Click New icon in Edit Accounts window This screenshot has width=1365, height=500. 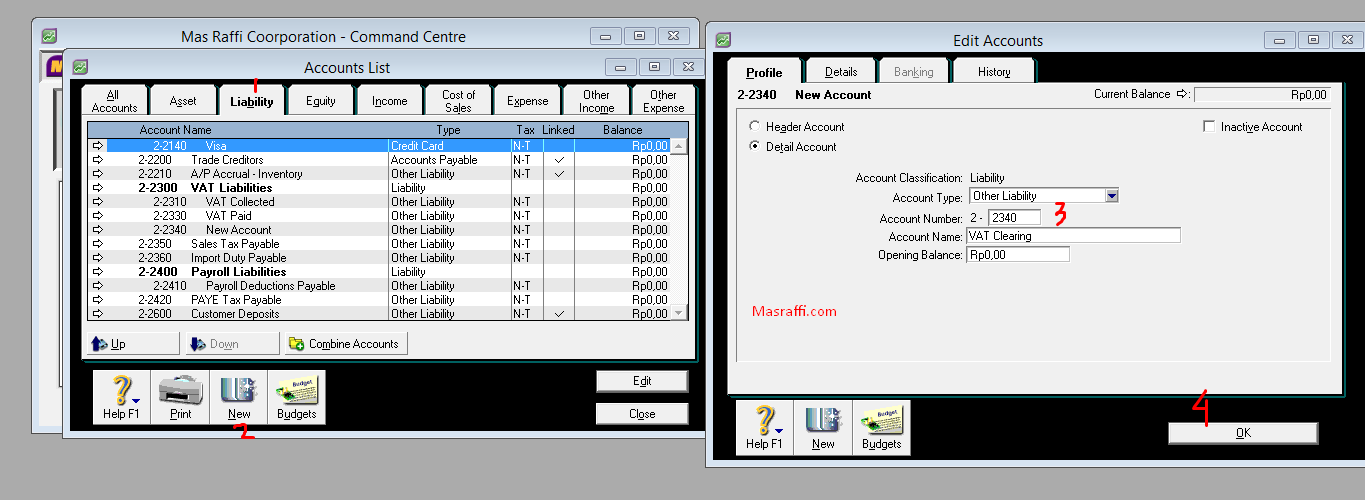[823, 427]
